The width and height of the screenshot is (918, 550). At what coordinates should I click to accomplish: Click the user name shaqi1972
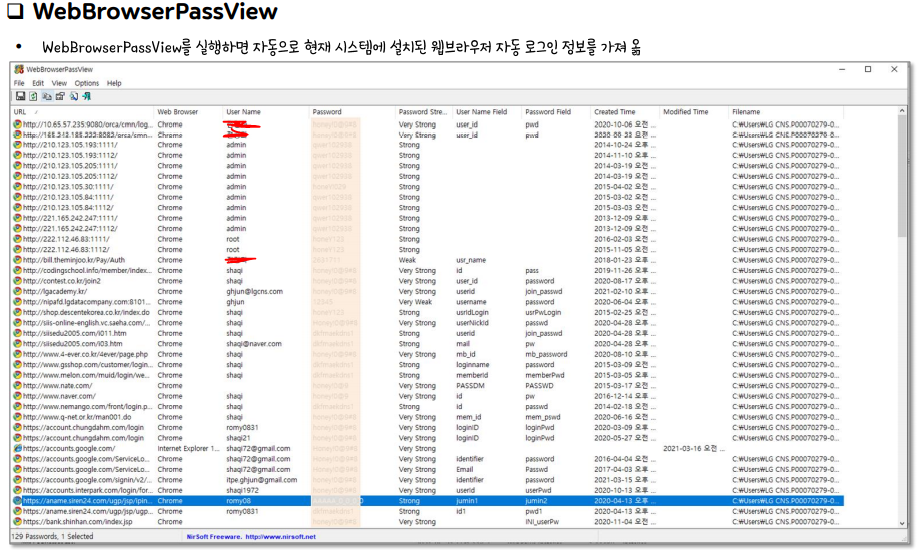pyautogui.click(x=242, y=490)
